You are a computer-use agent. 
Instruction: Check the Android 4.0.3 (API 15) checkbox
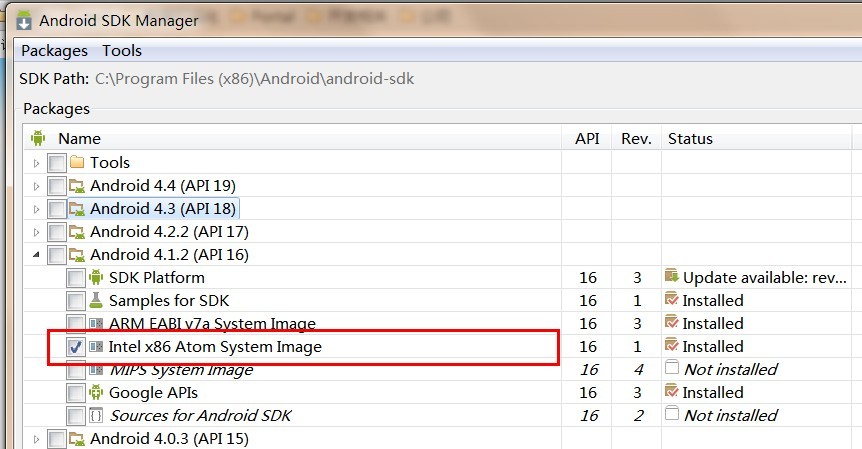click(57, 439)
